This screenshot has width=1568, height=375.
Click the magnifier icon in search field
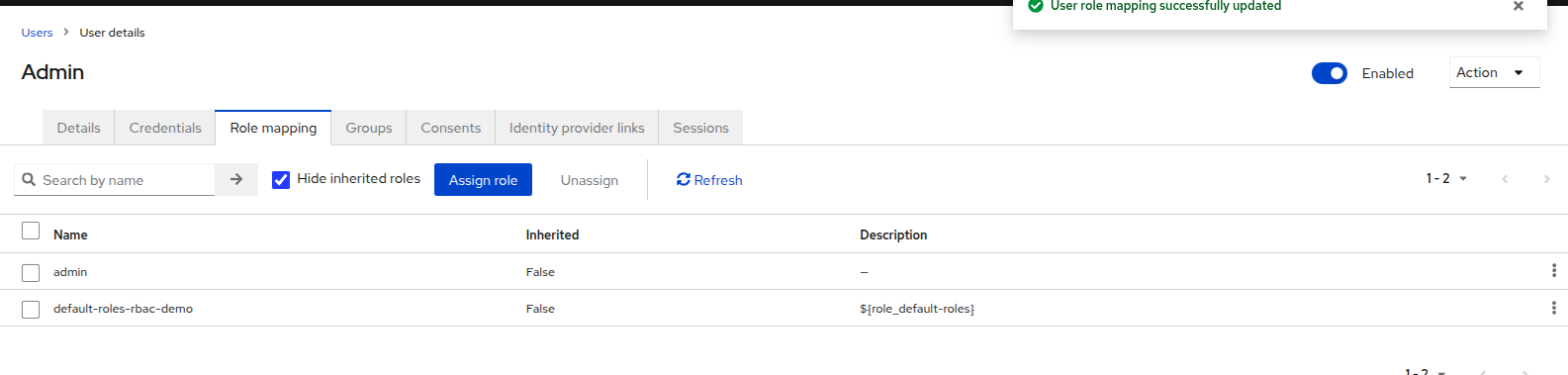coord(29,179)
